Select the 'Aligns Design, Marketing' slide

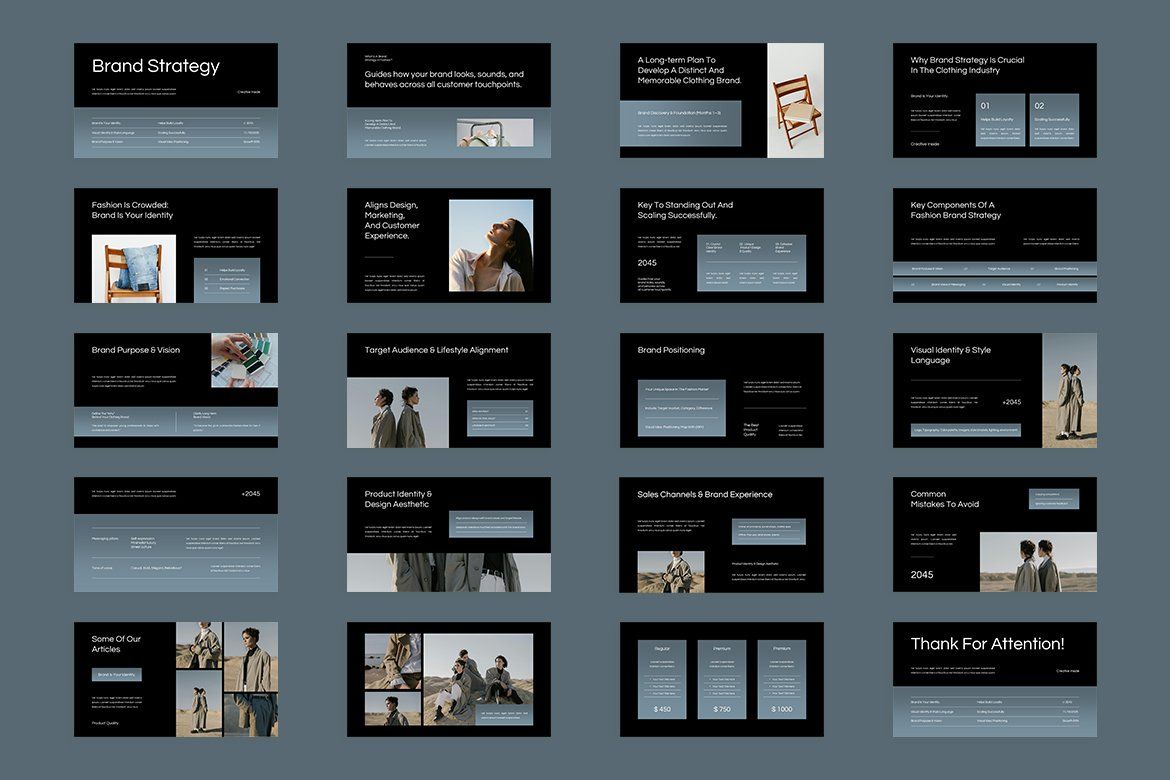[x=448, y=246]
